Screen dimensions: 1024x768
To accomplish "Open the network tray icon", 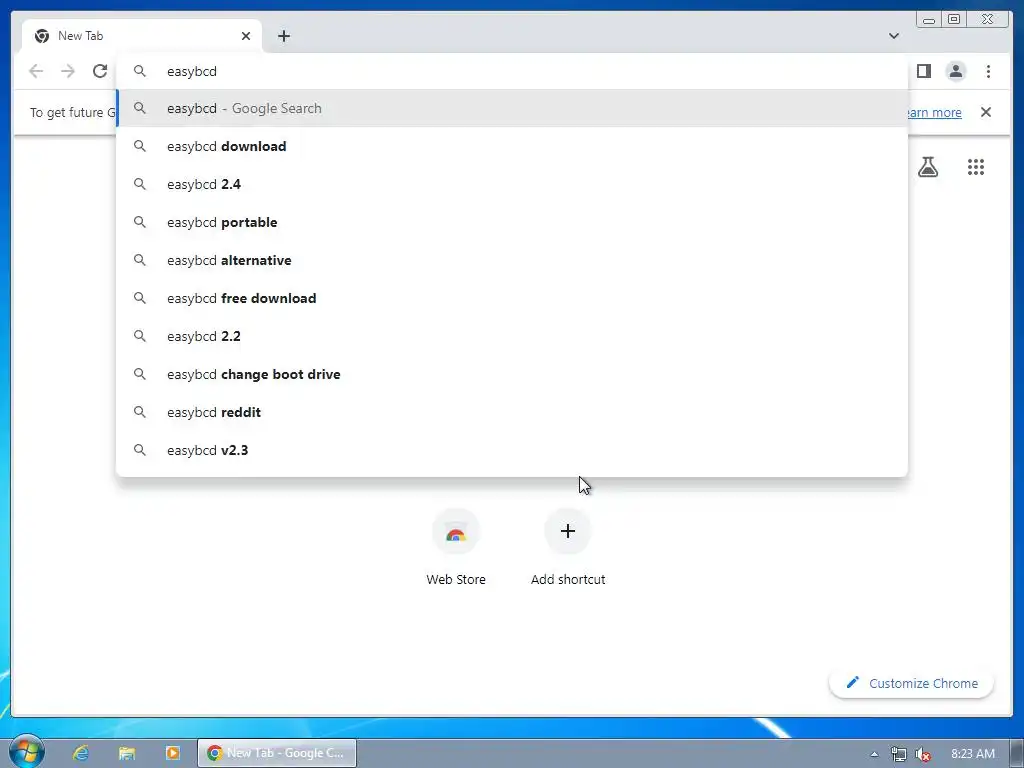I will point(899,754).
